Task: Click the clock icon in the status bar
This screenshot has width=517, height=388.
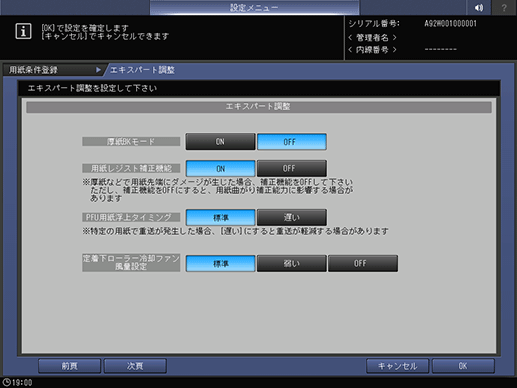Action: coord(6,382)
